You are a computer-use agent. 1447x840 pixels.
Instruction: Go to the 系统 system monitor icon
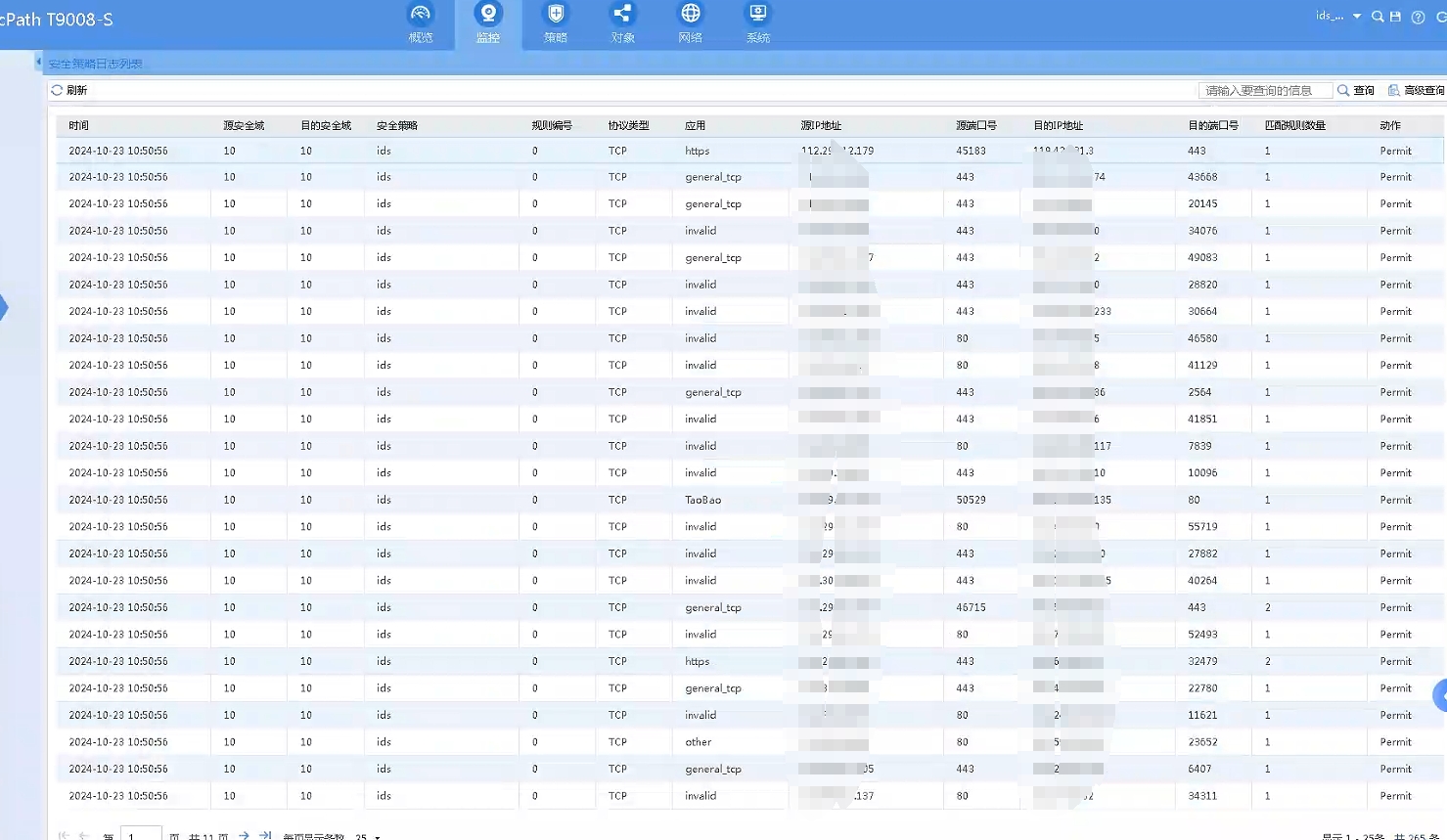point(758,22)
